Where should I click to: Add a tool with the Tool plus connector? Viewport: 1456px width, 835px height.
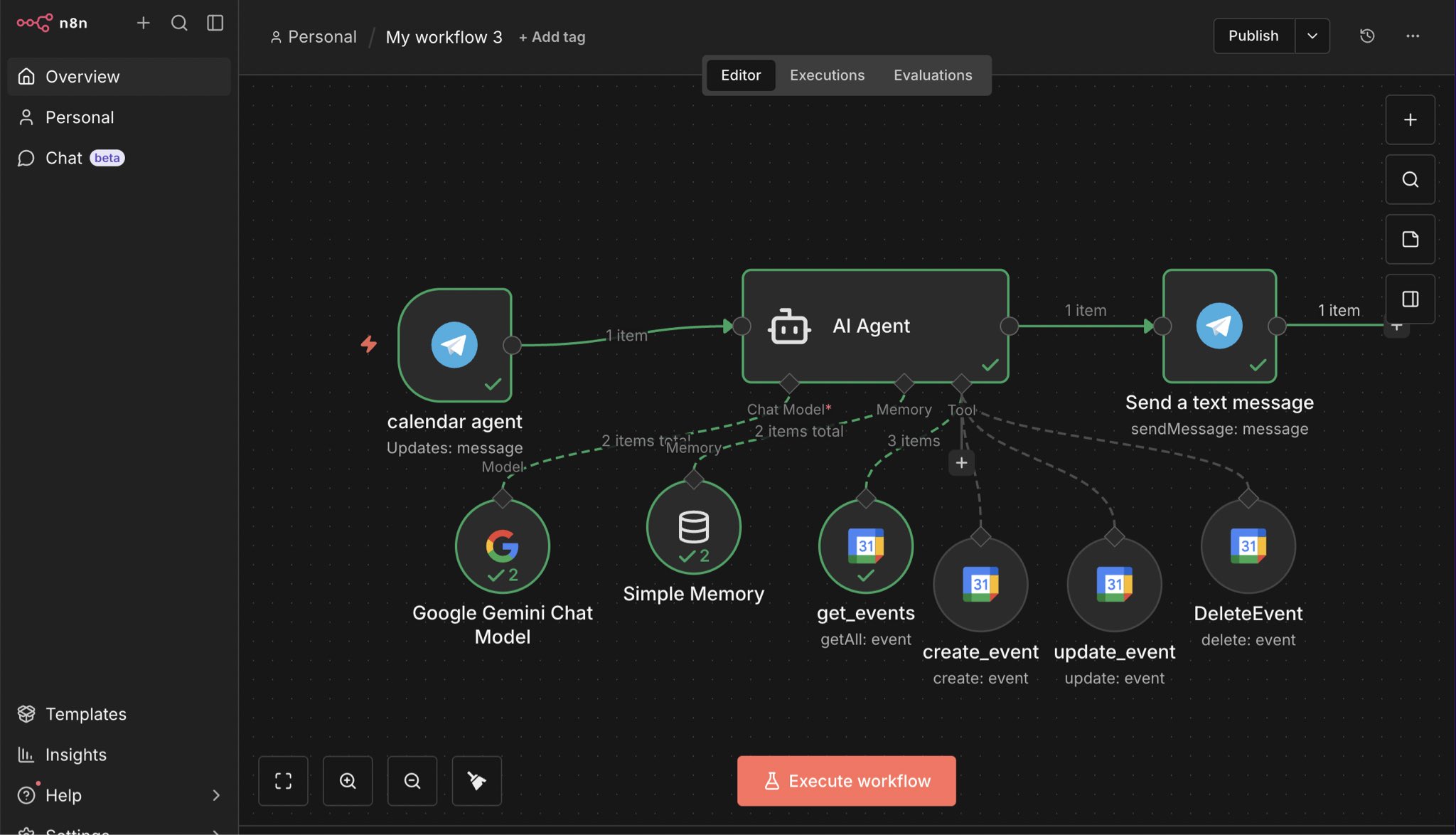click(x=961, y=463)
